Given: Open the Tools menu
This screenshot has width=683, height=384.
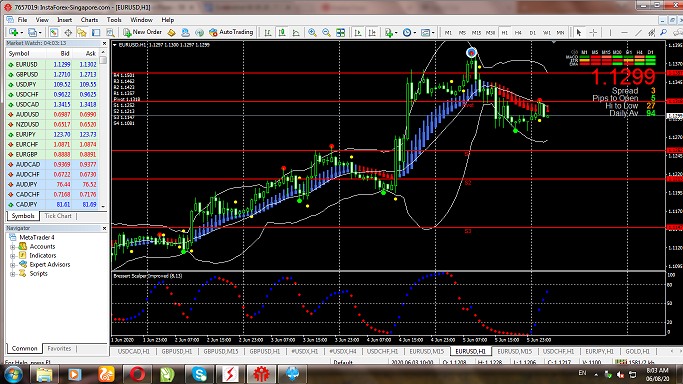Looking at the screenshot, I should click(114, 20).
